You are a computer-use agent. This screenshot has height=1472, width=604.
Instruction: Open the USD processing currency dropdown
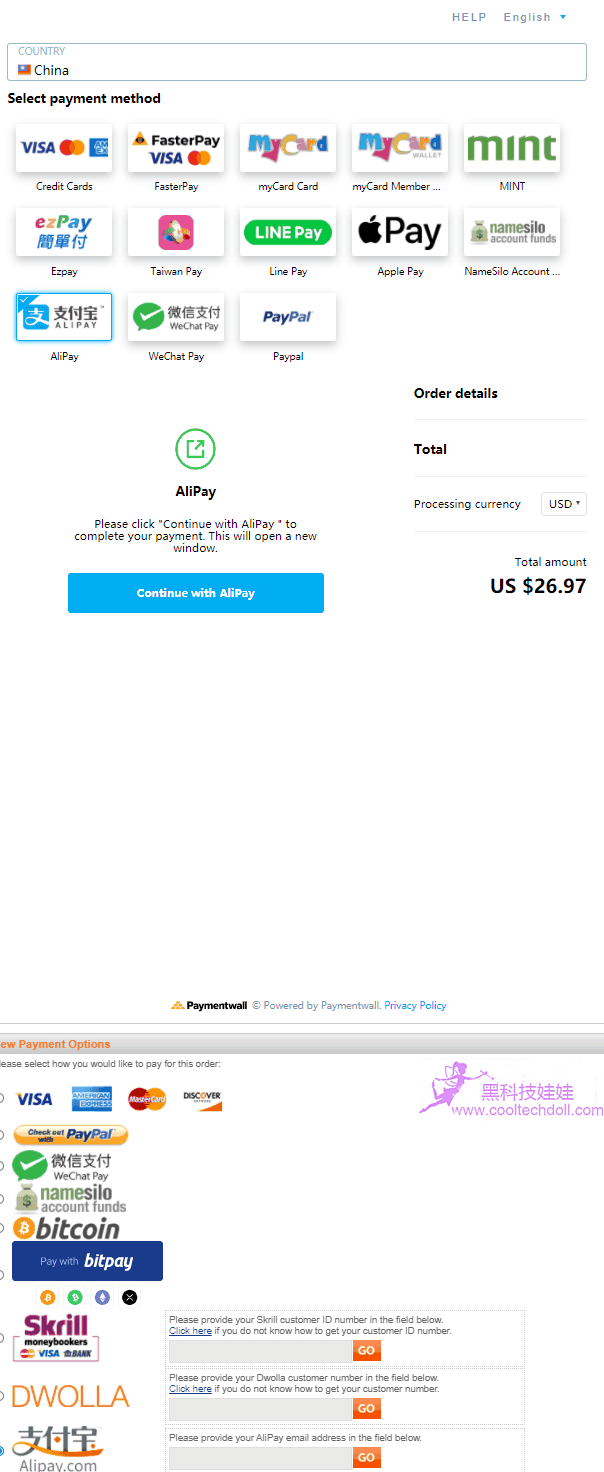tap(564, 504)
